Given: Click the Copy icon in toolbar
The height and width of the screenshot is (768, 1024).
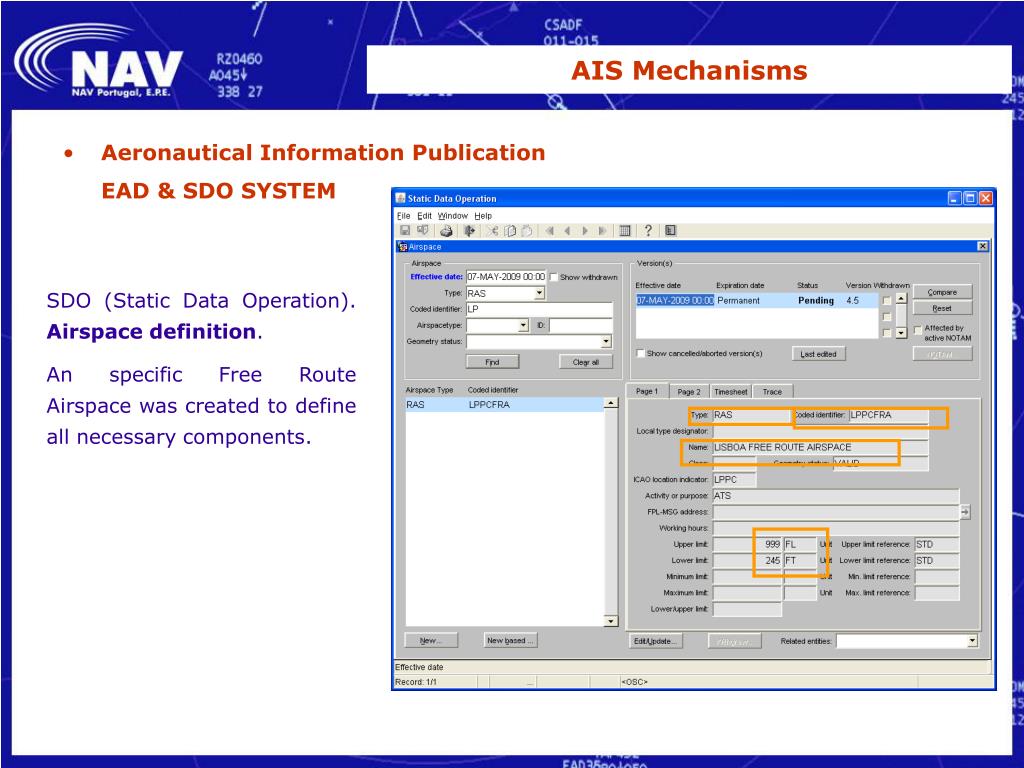Looking at the screenshot, I should [510, 231].
